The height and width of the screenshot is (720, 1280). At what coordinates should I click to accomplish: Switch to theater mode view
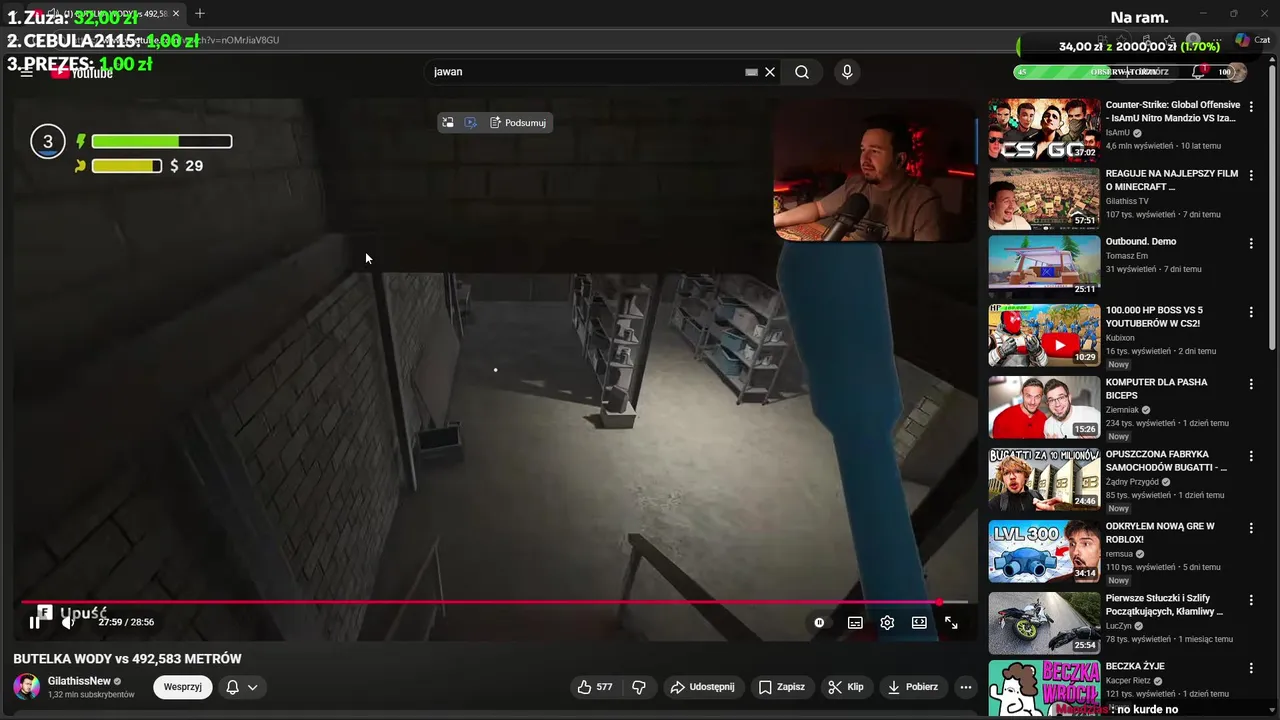coord(919,622)
